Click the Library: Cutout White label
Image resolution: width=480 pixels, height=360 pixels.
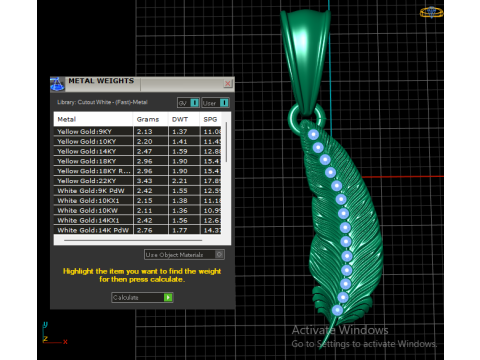[102, 102]
